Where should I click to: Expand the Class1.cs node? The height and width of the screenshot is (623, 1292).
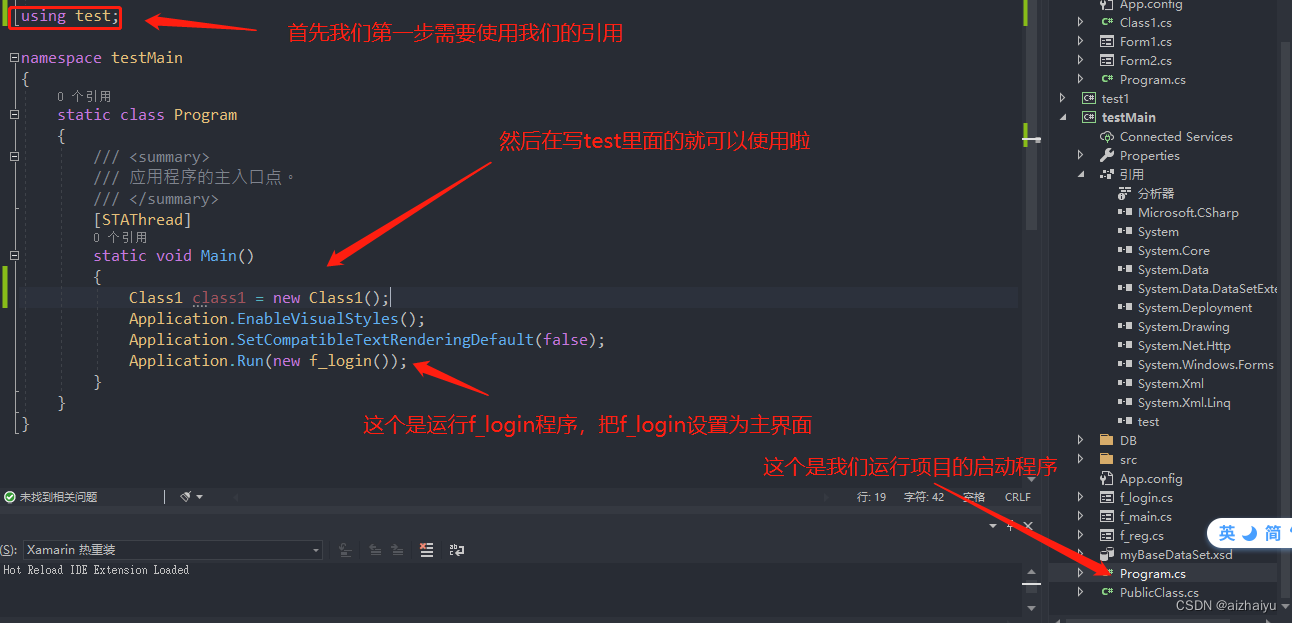click(1081, 22)
